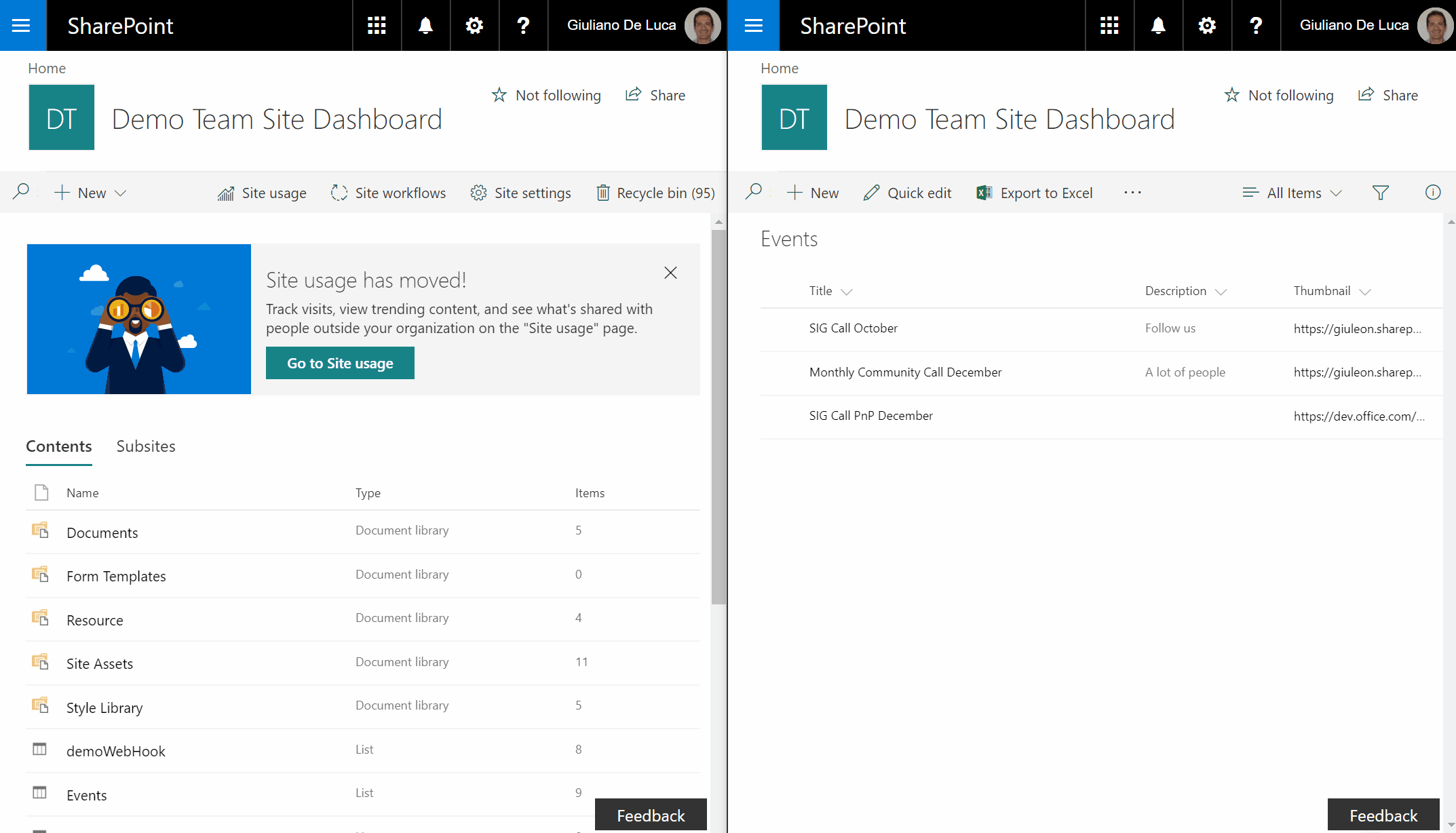Click Go to Site usage button
This screenshot has height=833, width=1456.
tap(340, 364)
